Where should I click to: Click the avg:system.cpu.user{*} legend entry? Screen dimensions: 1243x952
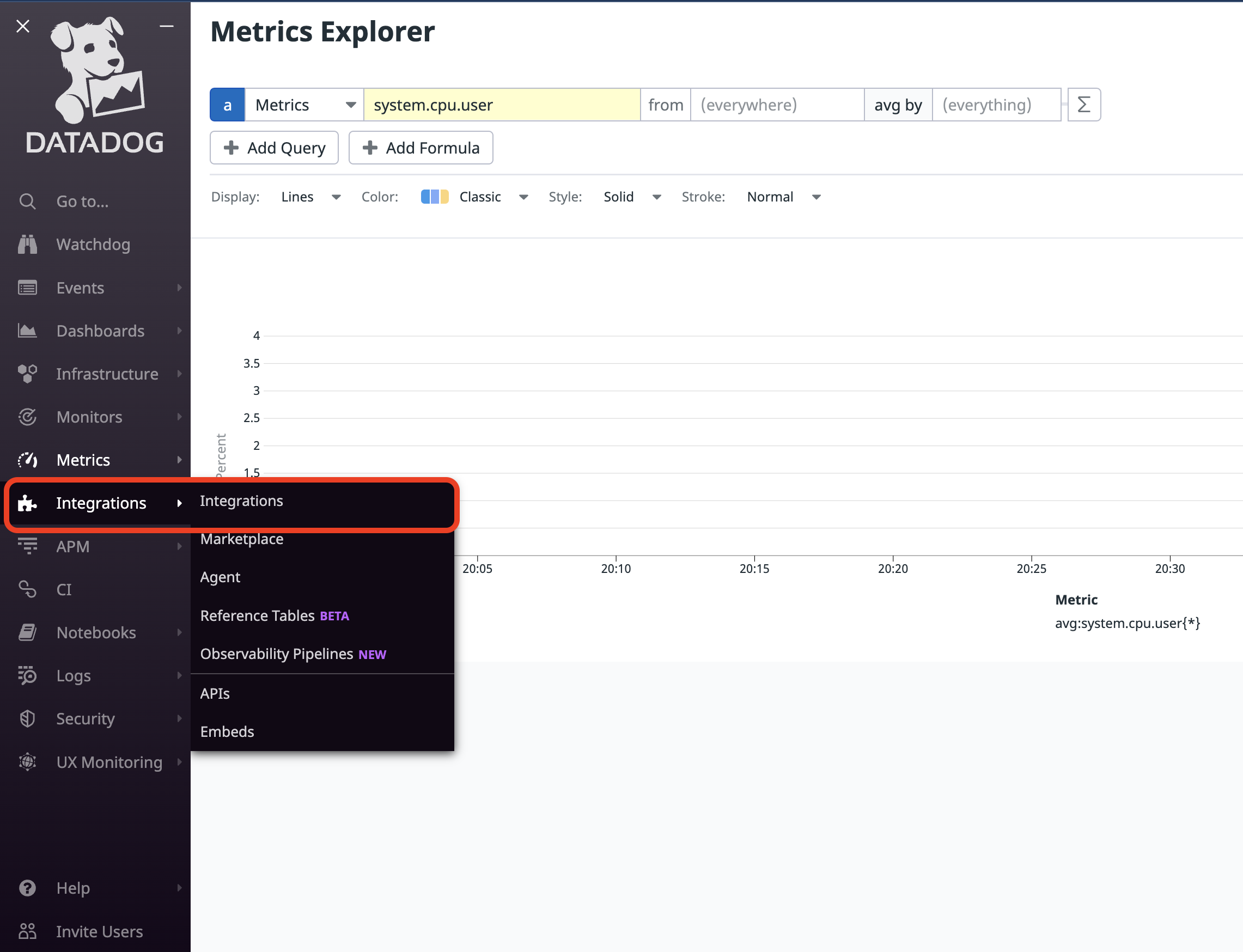(x=1128, y=623)
